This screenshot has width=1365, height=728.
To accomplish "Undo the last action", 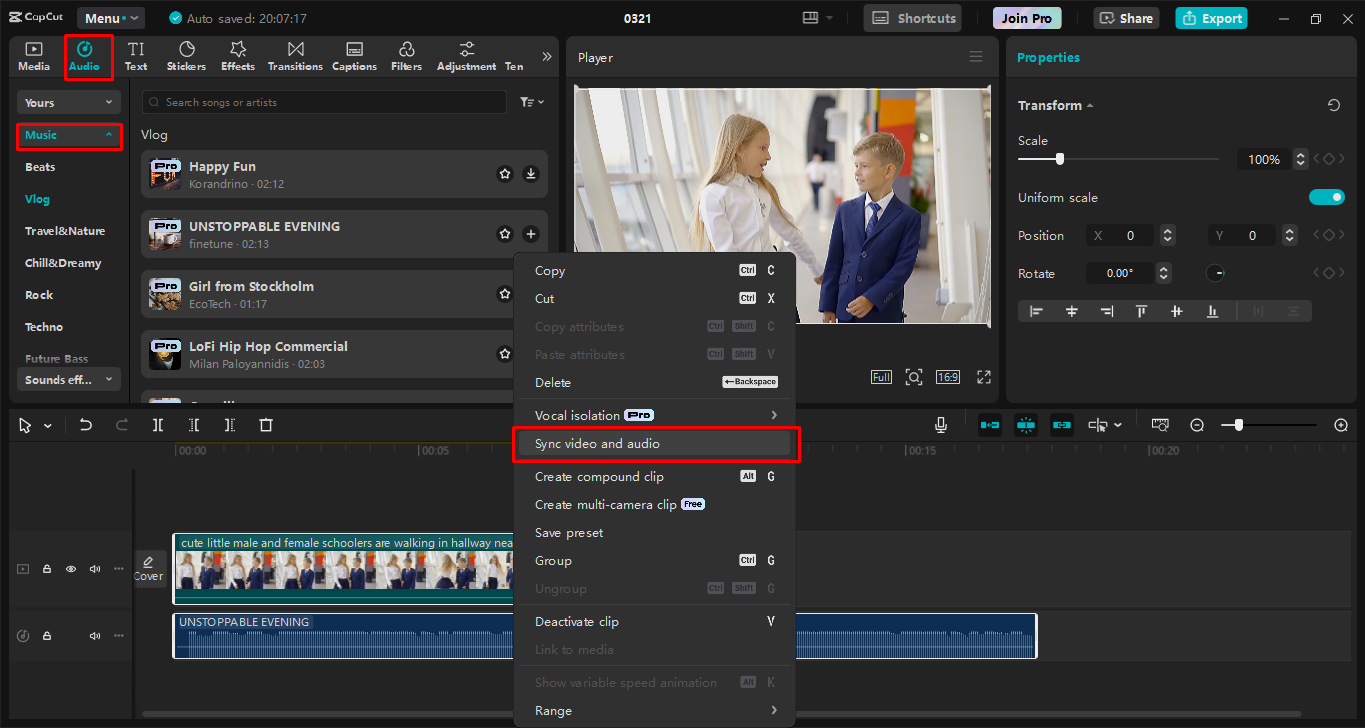I will (x=85, y=424).
